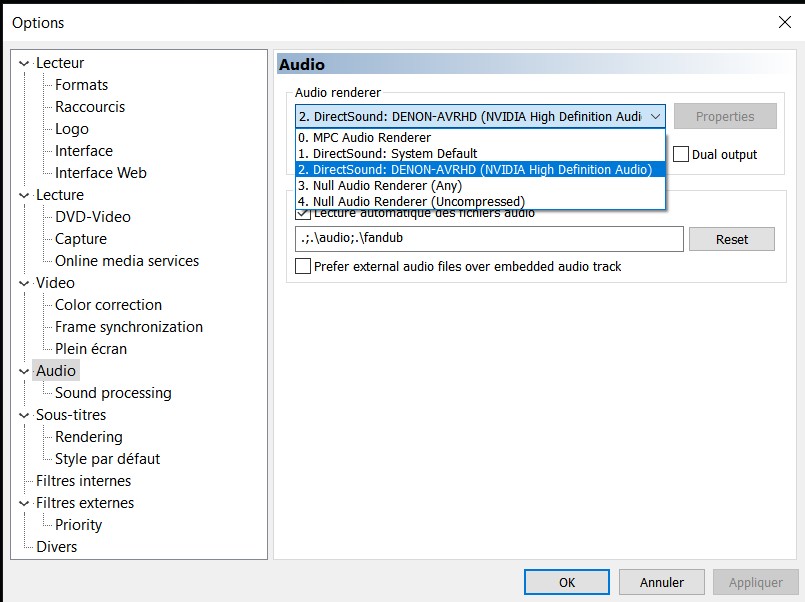The image size is (805, 602).
Task: Select Logo in the tree
Action: tap(71, 129)
